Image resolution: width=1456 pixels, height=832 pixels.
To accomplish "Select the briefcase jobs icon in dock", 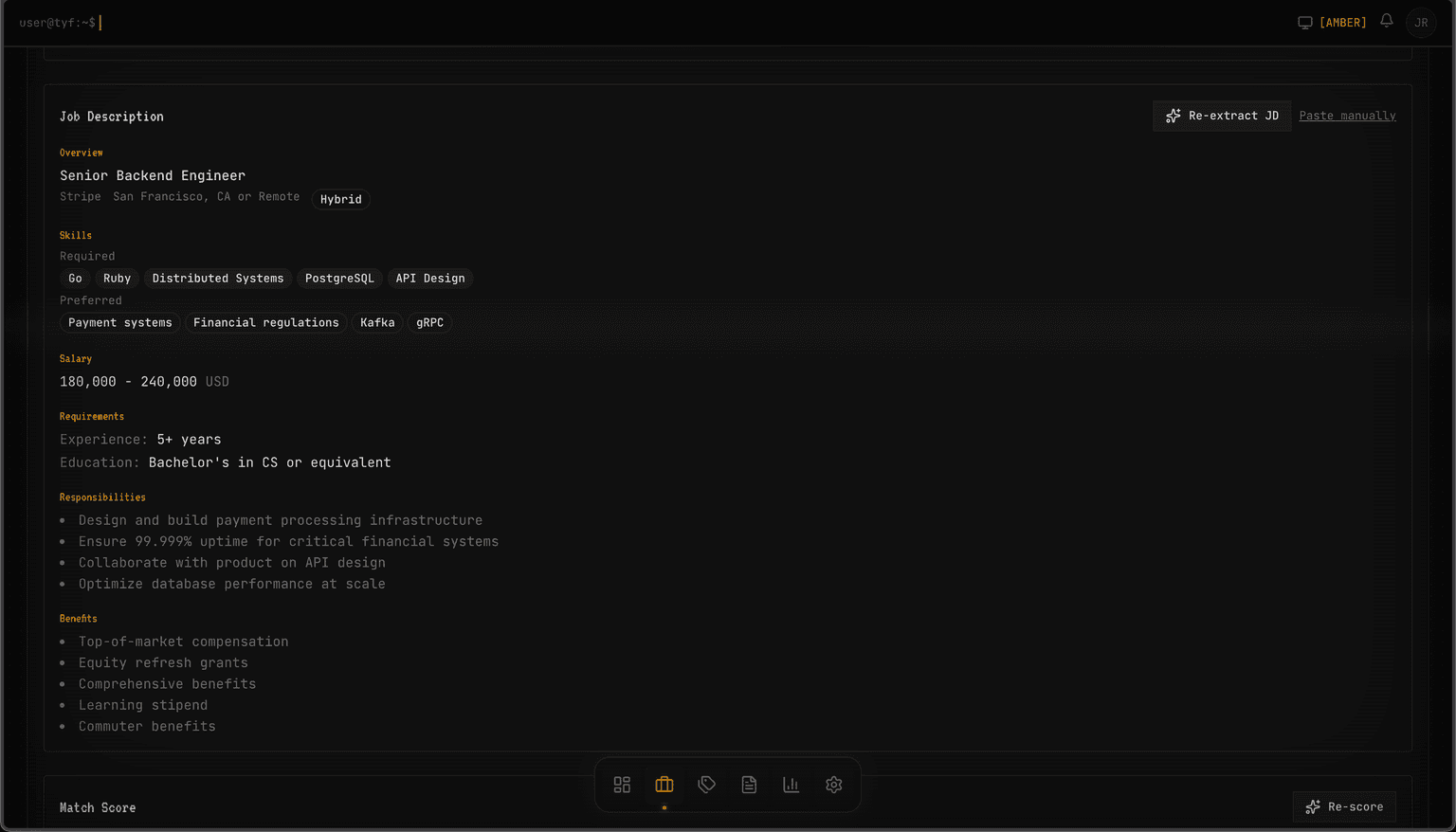I will (664, 785).
